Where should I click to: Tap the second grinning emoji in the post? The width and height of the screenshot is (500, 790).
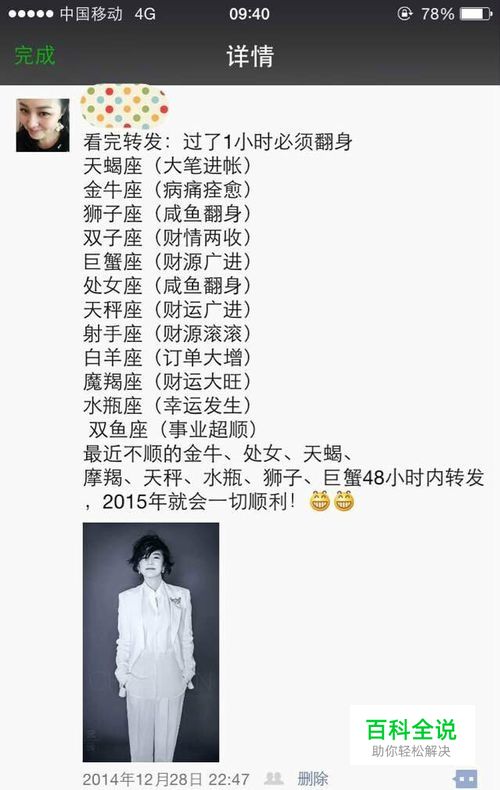[344, 501]
